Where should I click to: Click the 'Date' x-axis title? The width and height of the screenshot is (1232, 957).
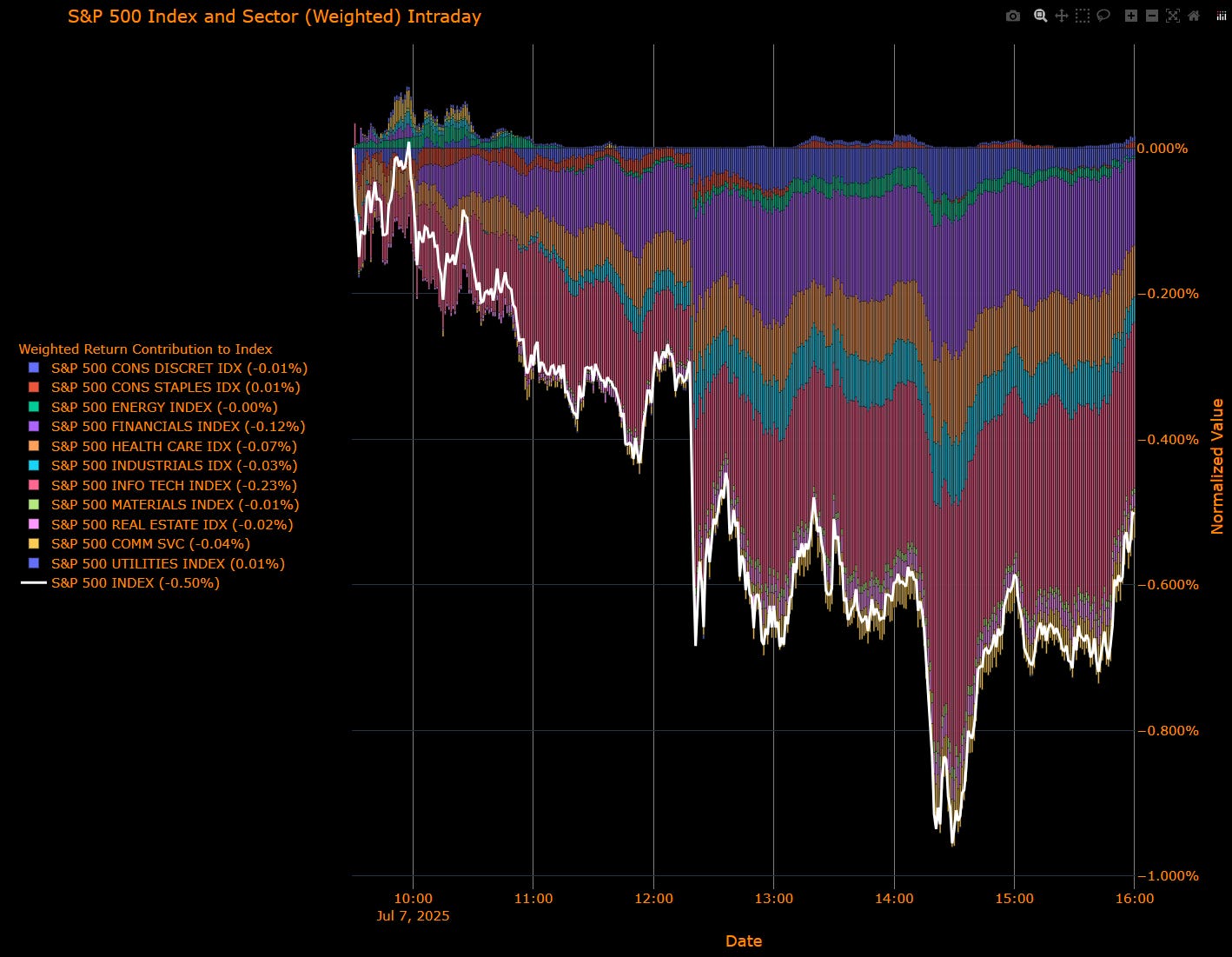(x=744, y=940)
